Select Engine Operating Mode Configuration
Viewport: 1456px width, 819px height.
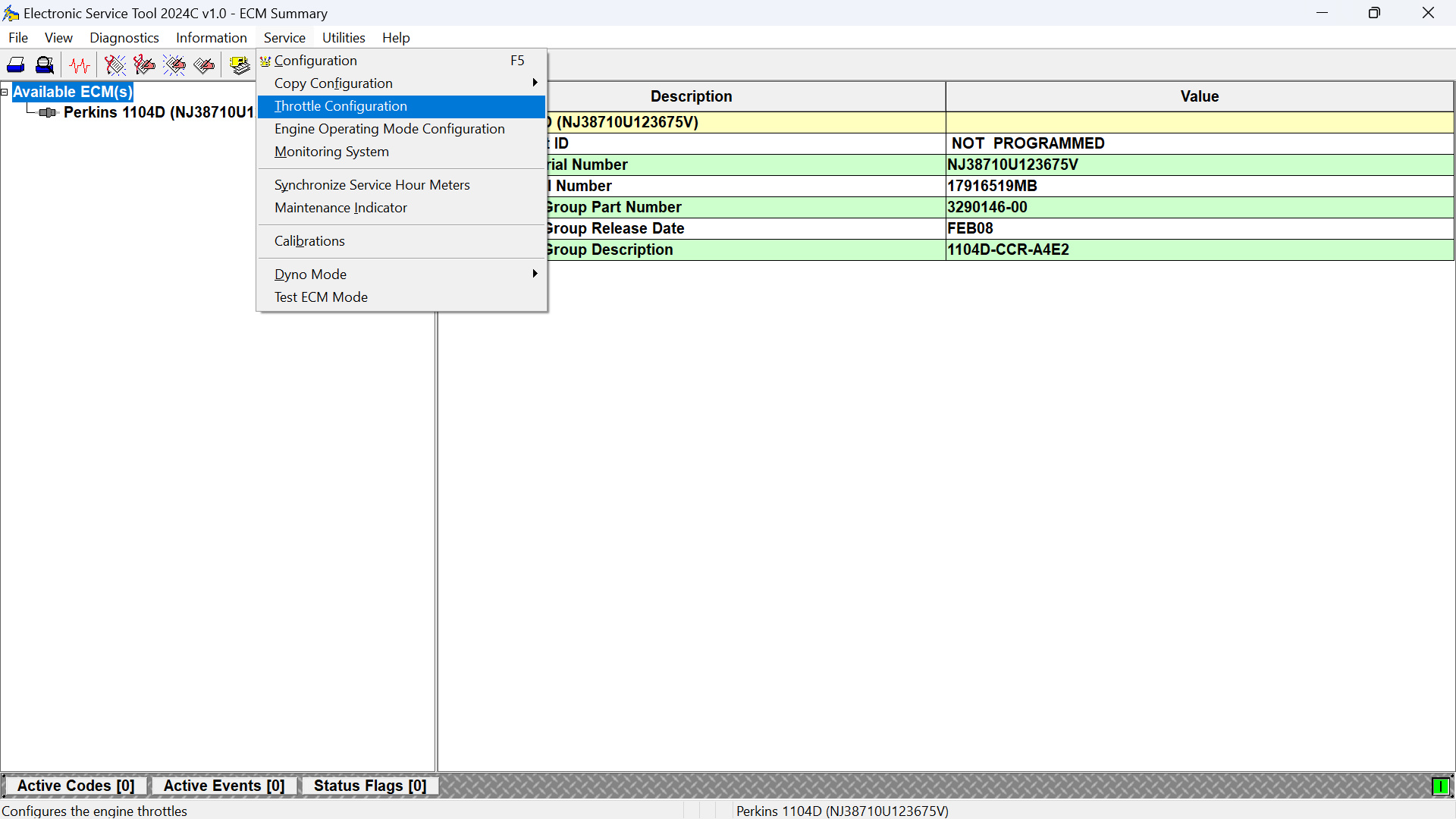(x=402, y=129)
